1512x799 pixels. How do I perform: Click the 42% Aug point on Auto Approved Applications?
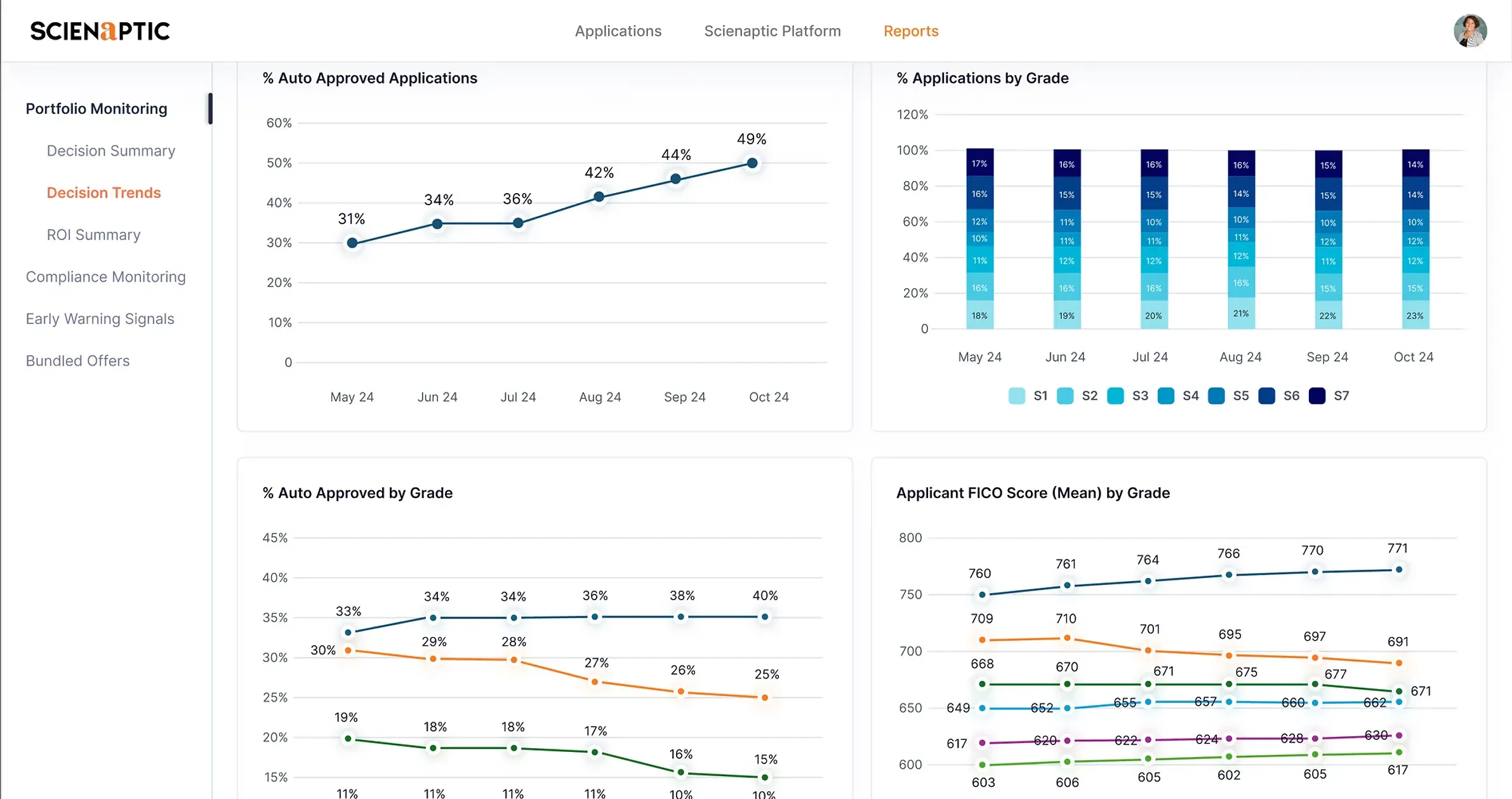[599, 197]
